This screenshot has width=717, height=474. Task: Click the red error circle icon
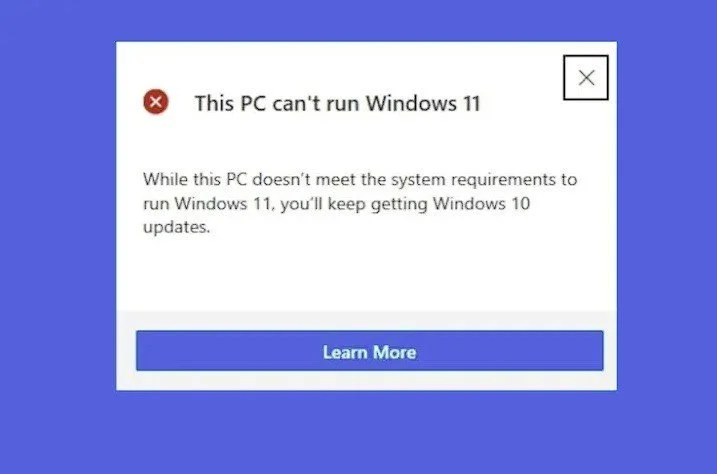tap(156, 101)
